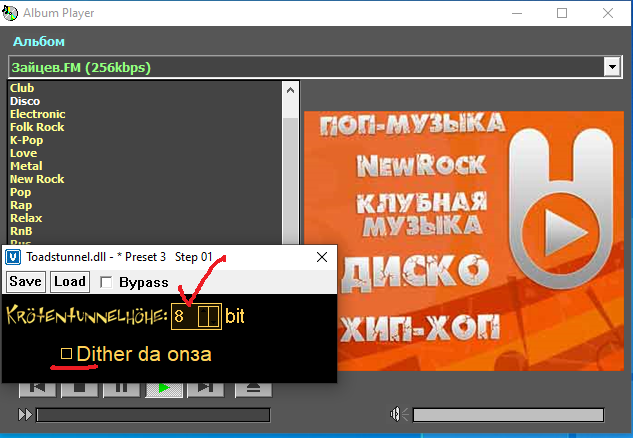633x438 pixels.
Task: Click the next track button
Action: (x=206, y=389)
